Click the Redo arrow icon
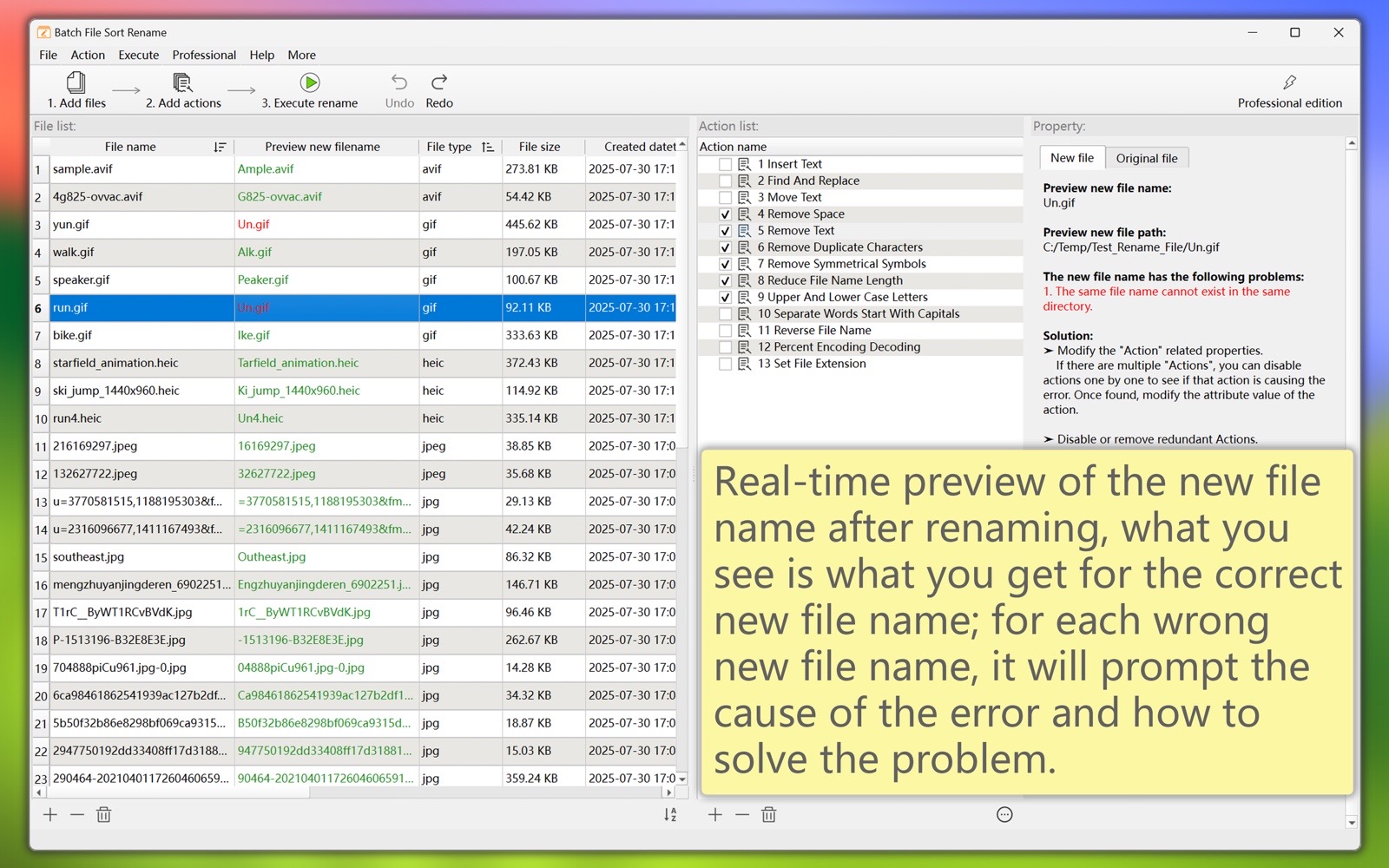Screen dimensions: 1389x868 click(439, 82)
